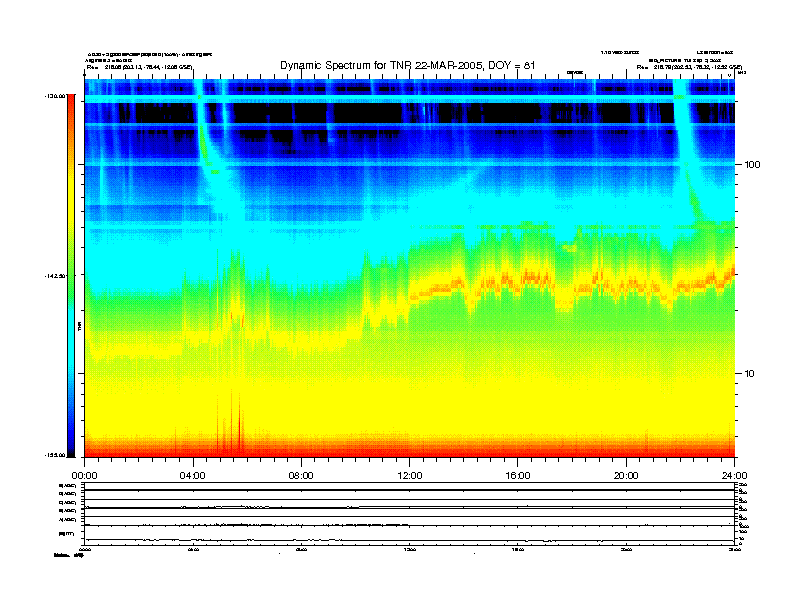Click the '10' frequency axis label
The image size is (792, 612).
pos(749,374)
